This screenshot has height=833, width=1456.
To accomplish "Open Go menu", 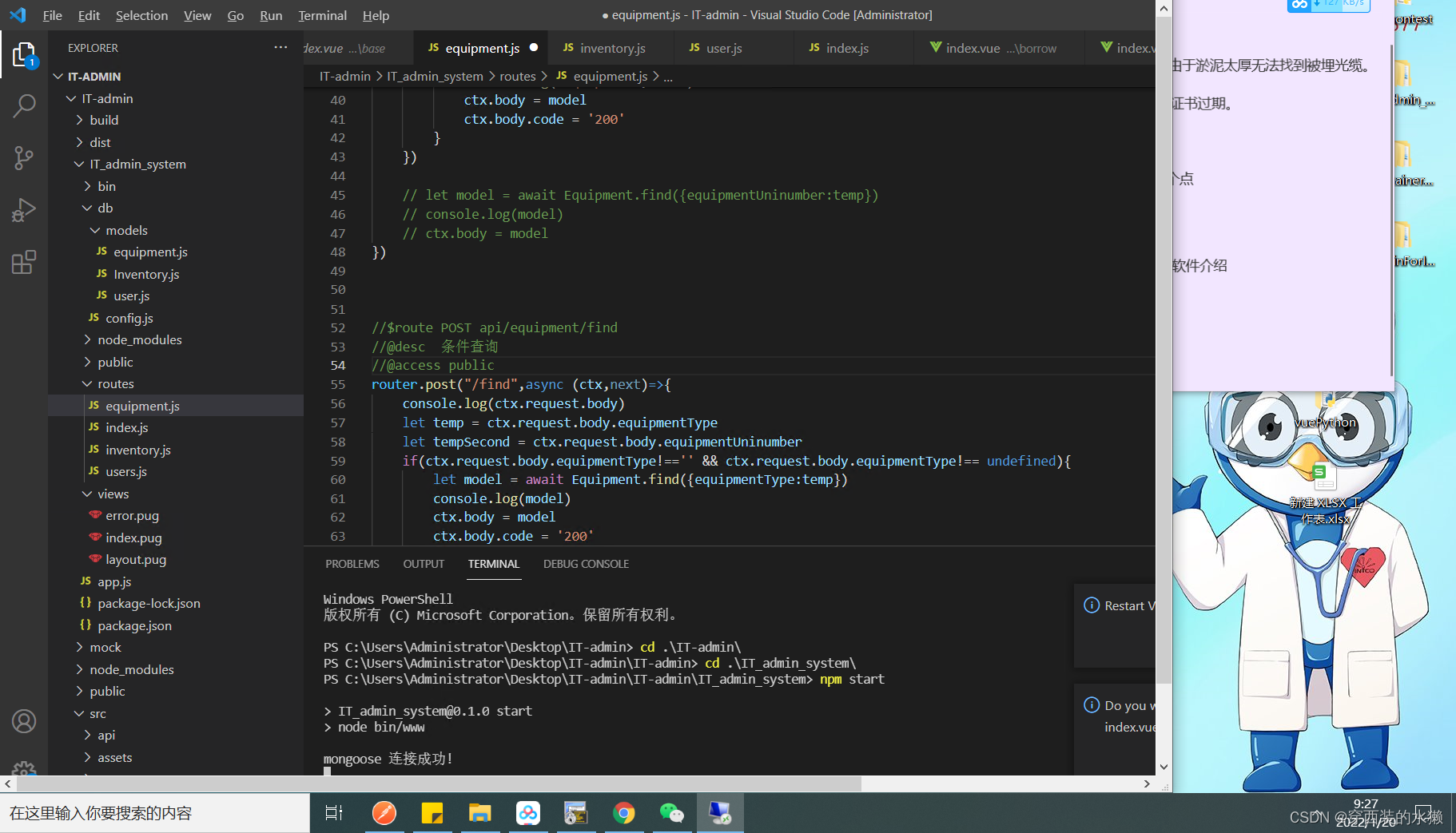I will click(x=236, y=15).
